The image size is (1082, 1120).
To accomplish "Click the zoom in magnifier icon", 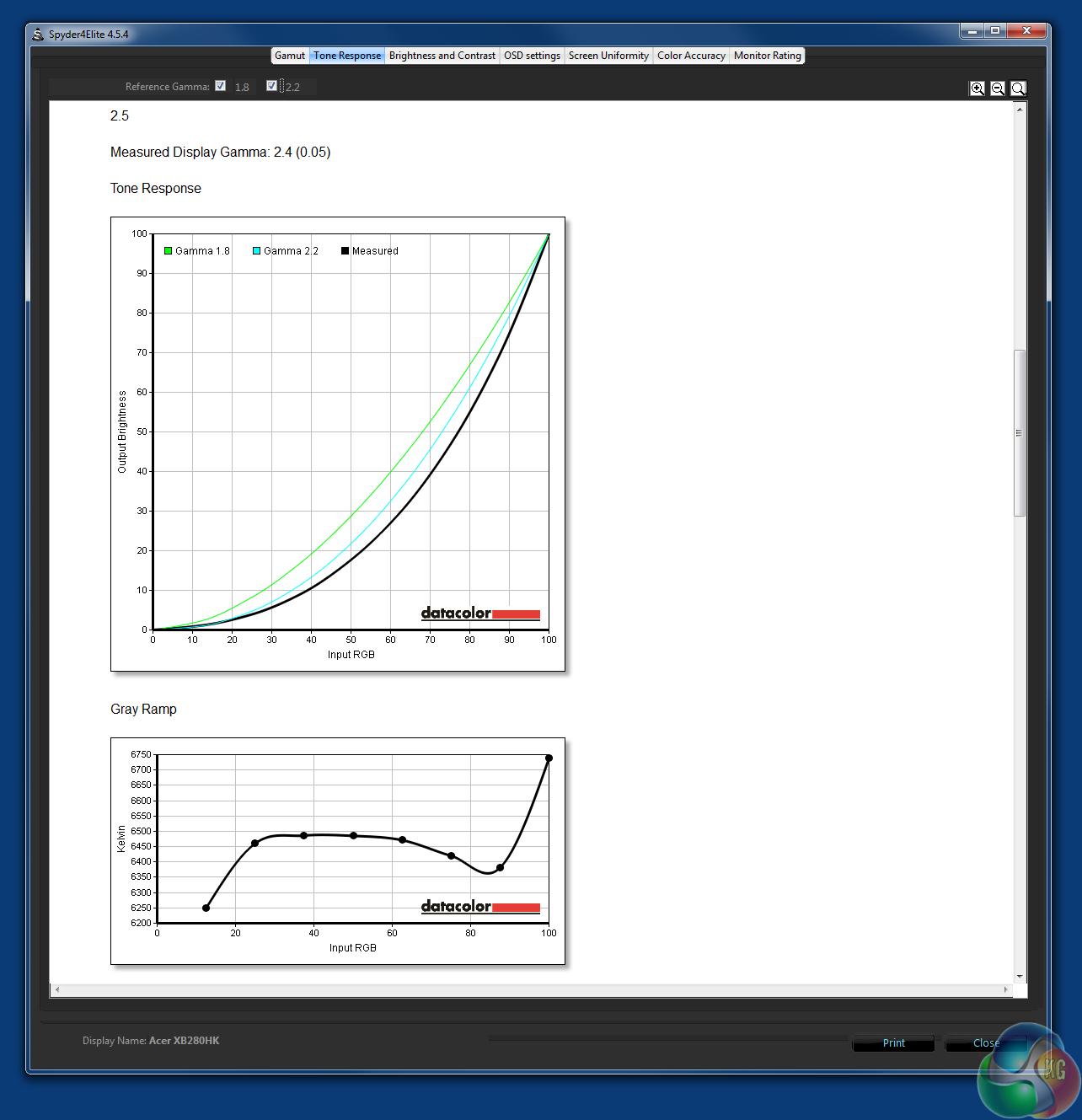I will (x=978, y=88).
